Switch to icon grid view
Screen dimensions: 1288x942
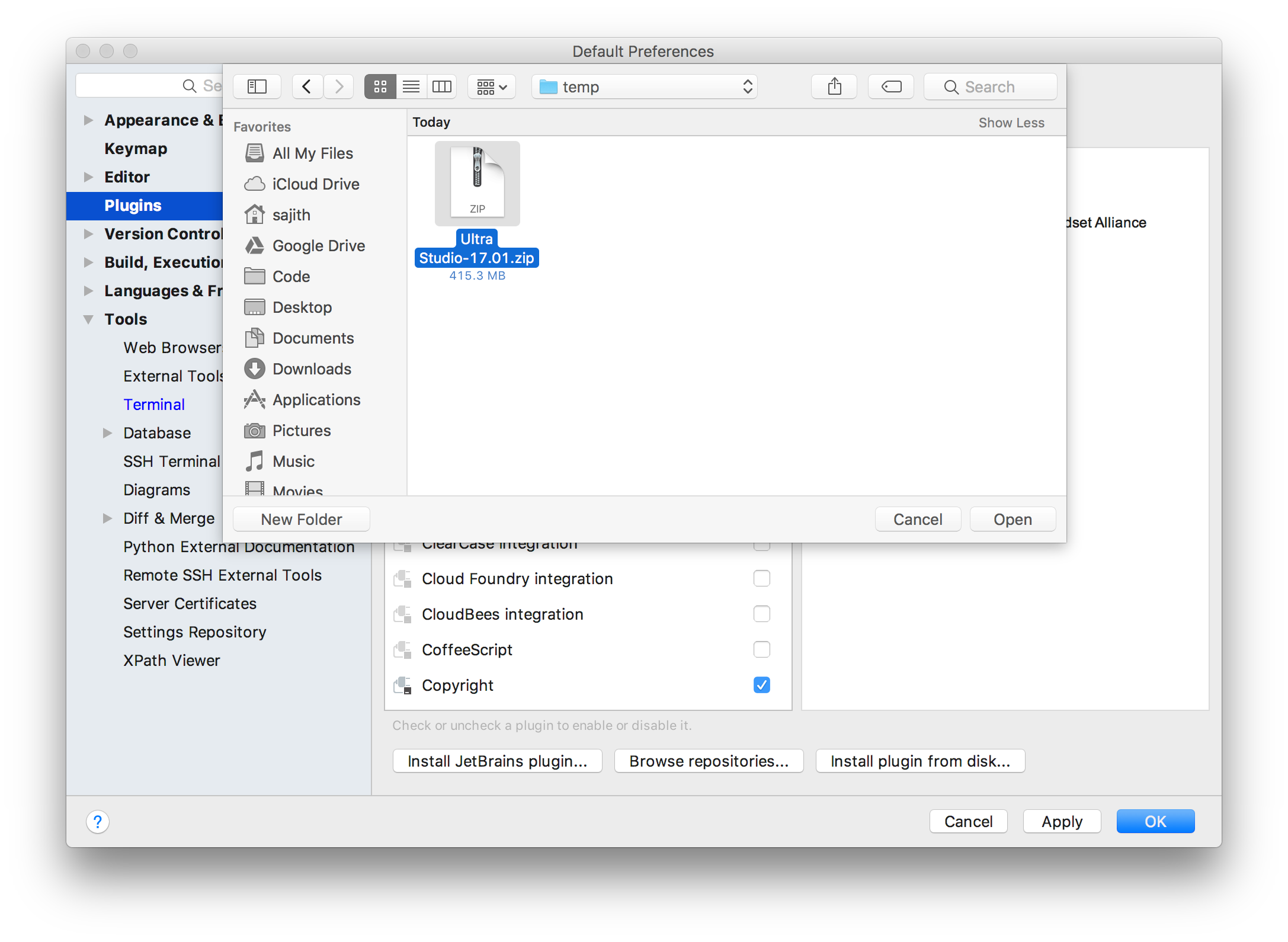(380, 86)
